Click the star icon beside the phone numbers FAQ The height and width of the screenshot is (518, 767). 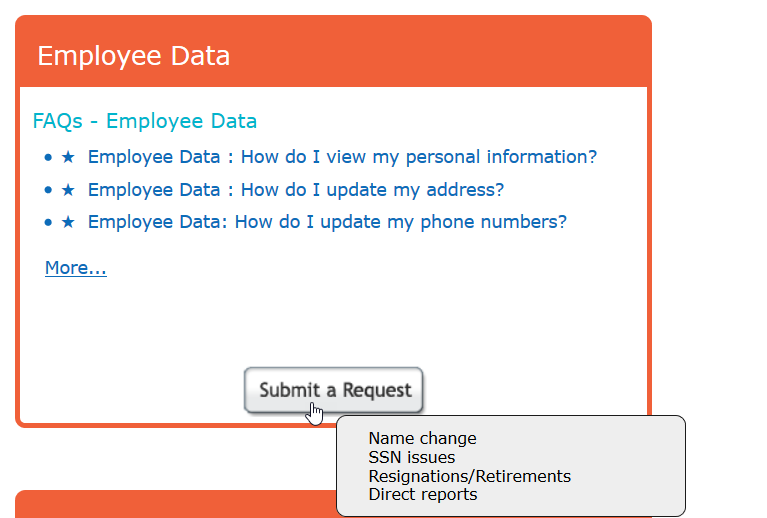click(x=68, y=222)
